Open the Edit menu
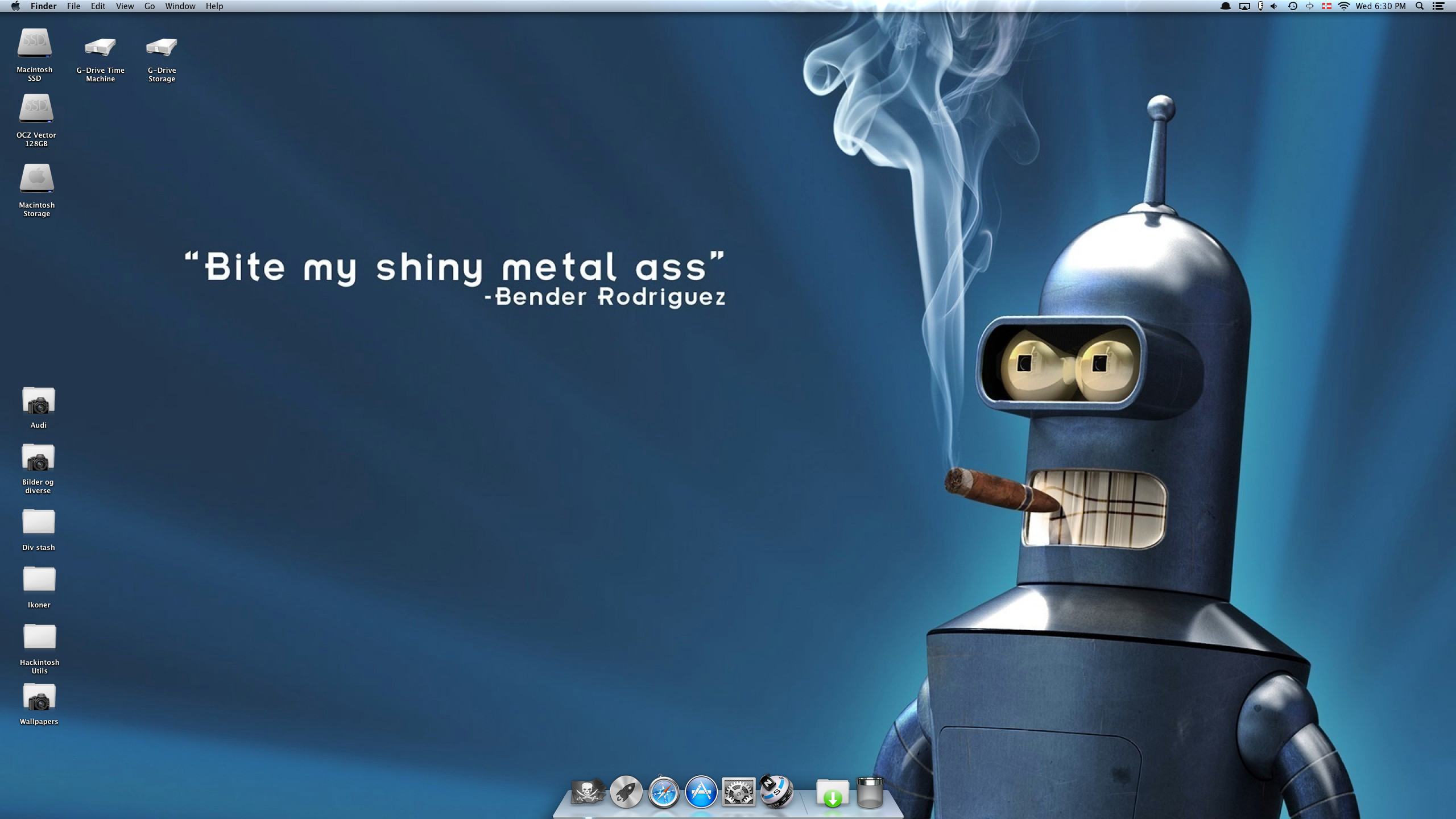The height and width of the screenshot is (819, 1456). point(98,6)
